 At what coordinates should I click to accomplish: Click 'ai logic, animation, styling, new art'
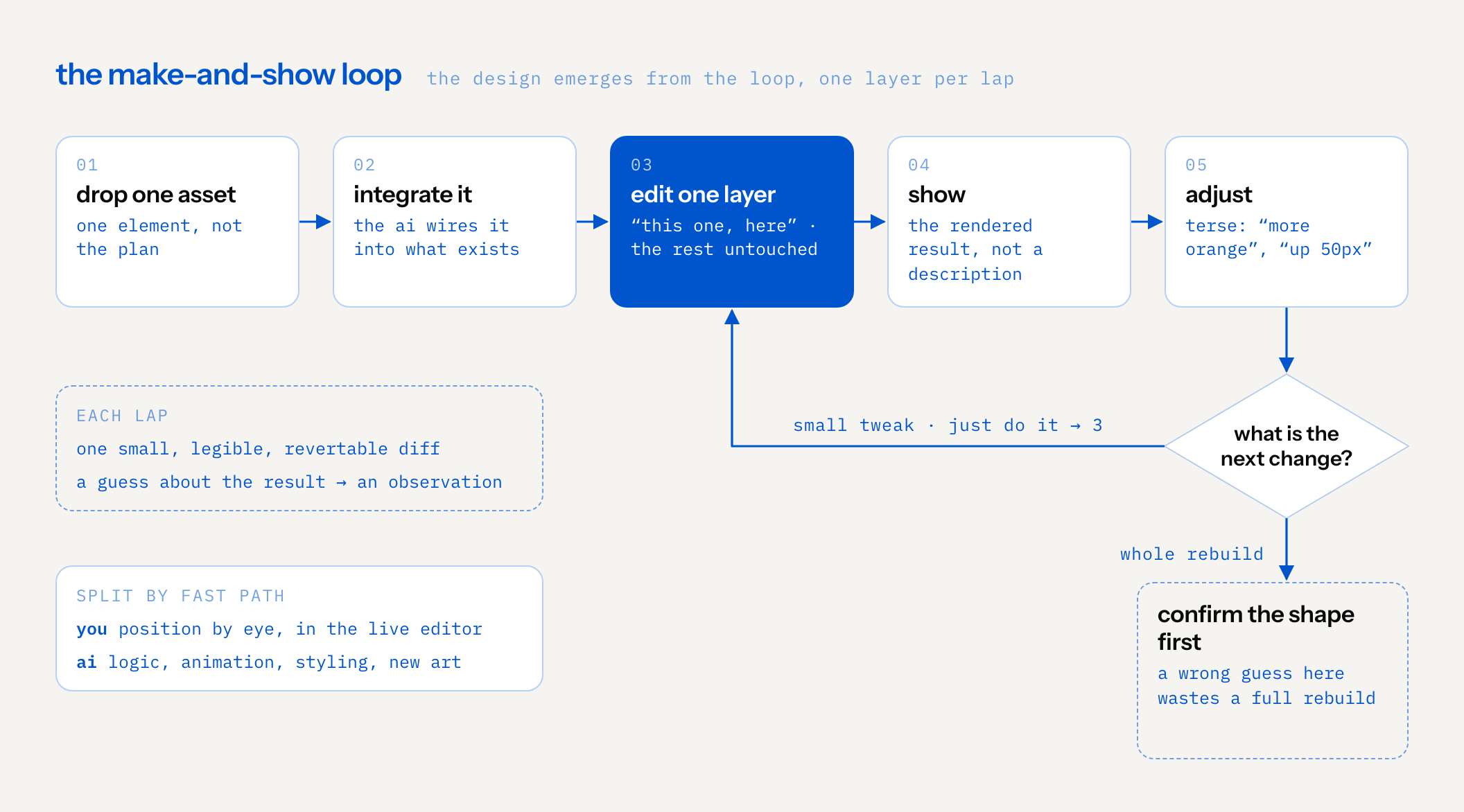269,662
